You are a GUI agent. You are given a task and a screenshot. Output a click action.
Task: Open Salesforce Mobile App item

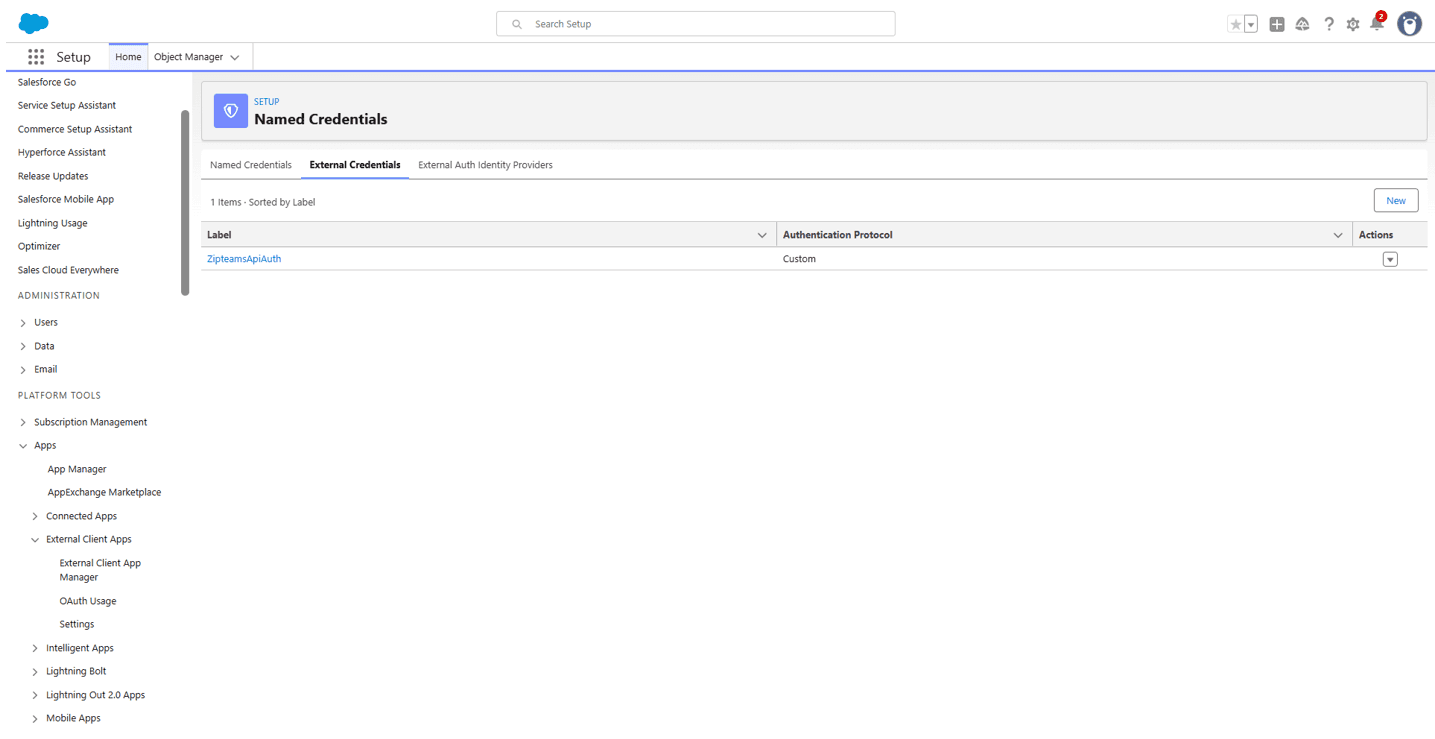[x=66, y=199]
